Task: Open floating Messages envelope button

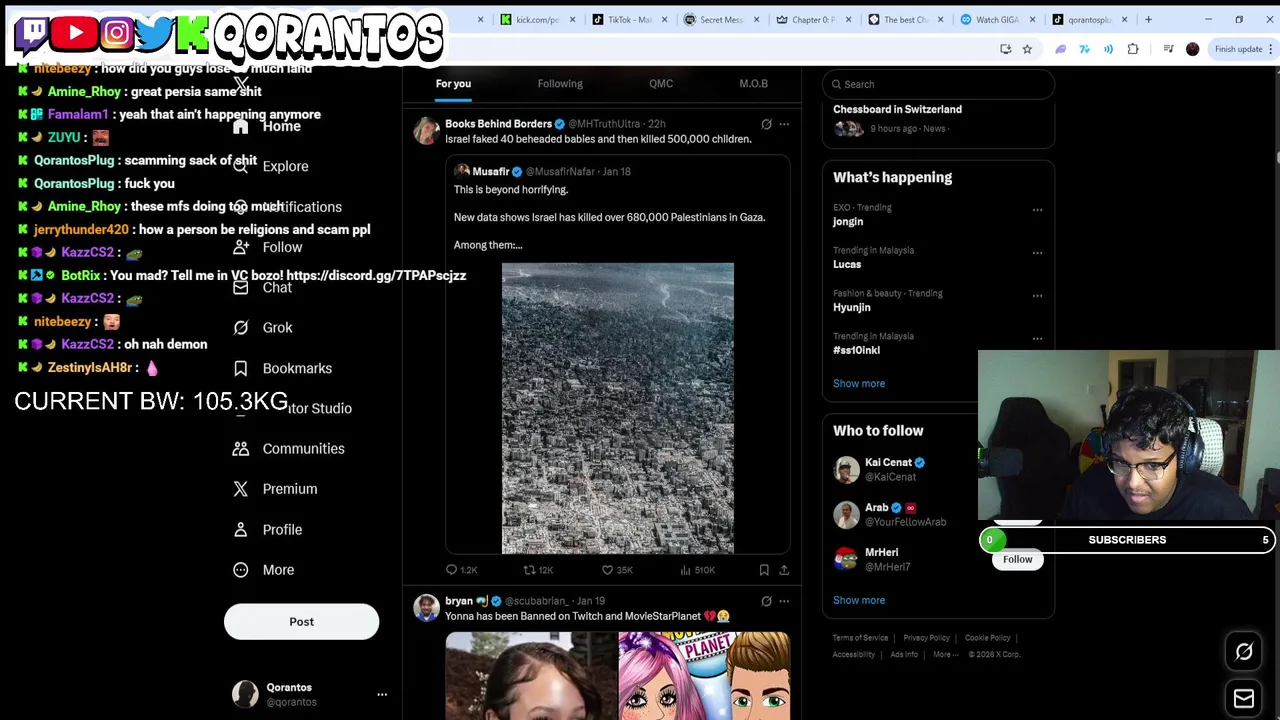Action: (1244, 698)
